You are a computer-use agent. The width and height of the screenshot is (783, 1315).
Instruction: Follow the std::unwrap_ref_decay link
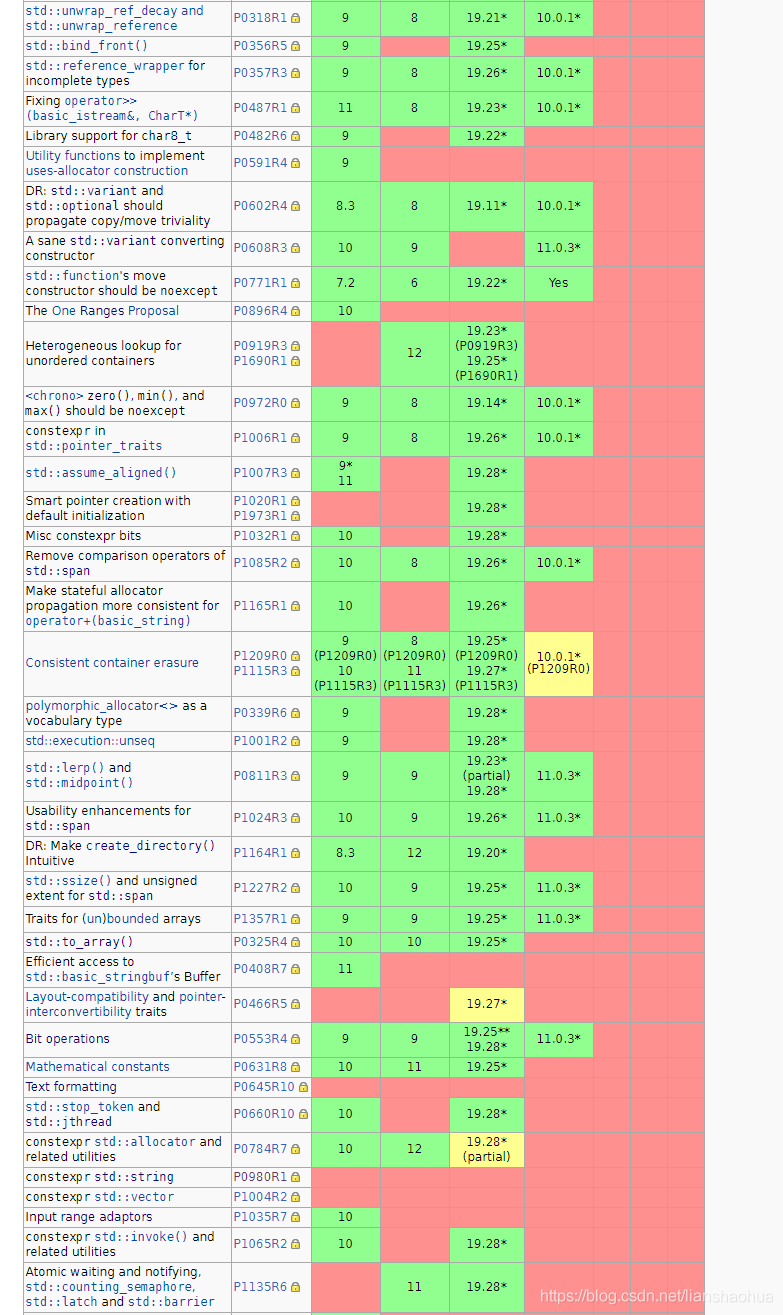[x=103, y=11]
